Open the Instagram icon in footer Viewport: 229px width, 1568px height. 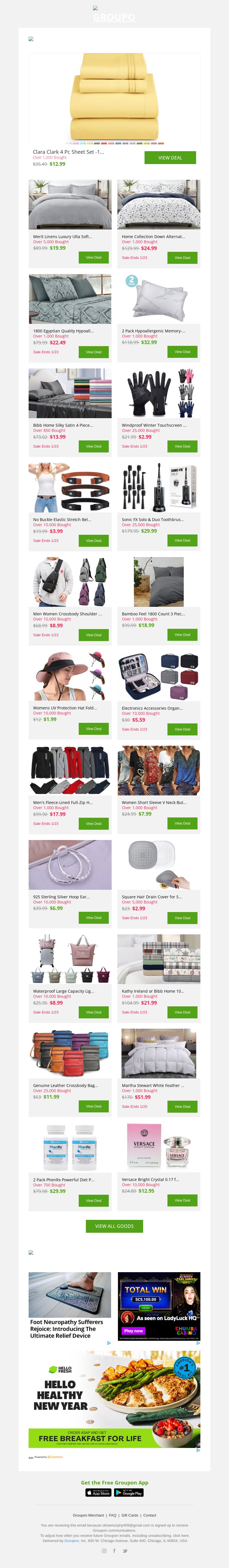(x=104, y=1550)
